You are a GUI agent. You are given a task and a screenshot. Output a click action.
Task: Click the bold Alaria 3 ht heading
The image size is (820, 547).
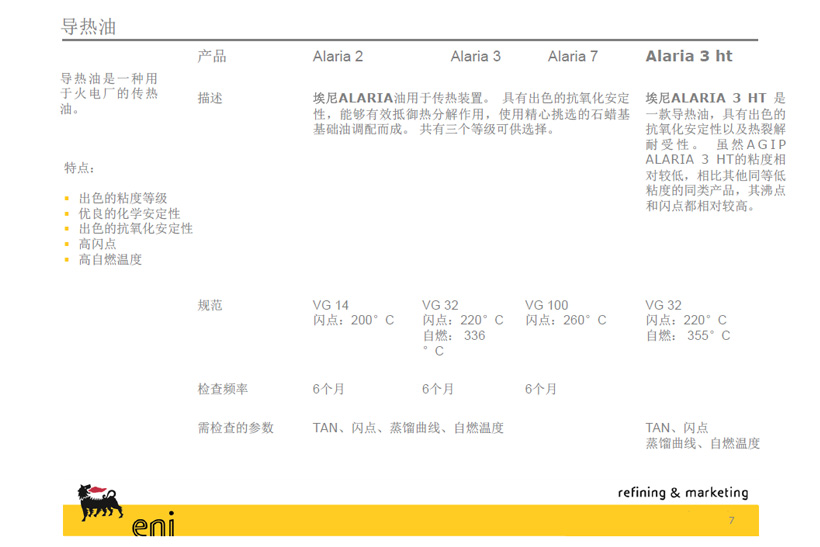(689, 56)
